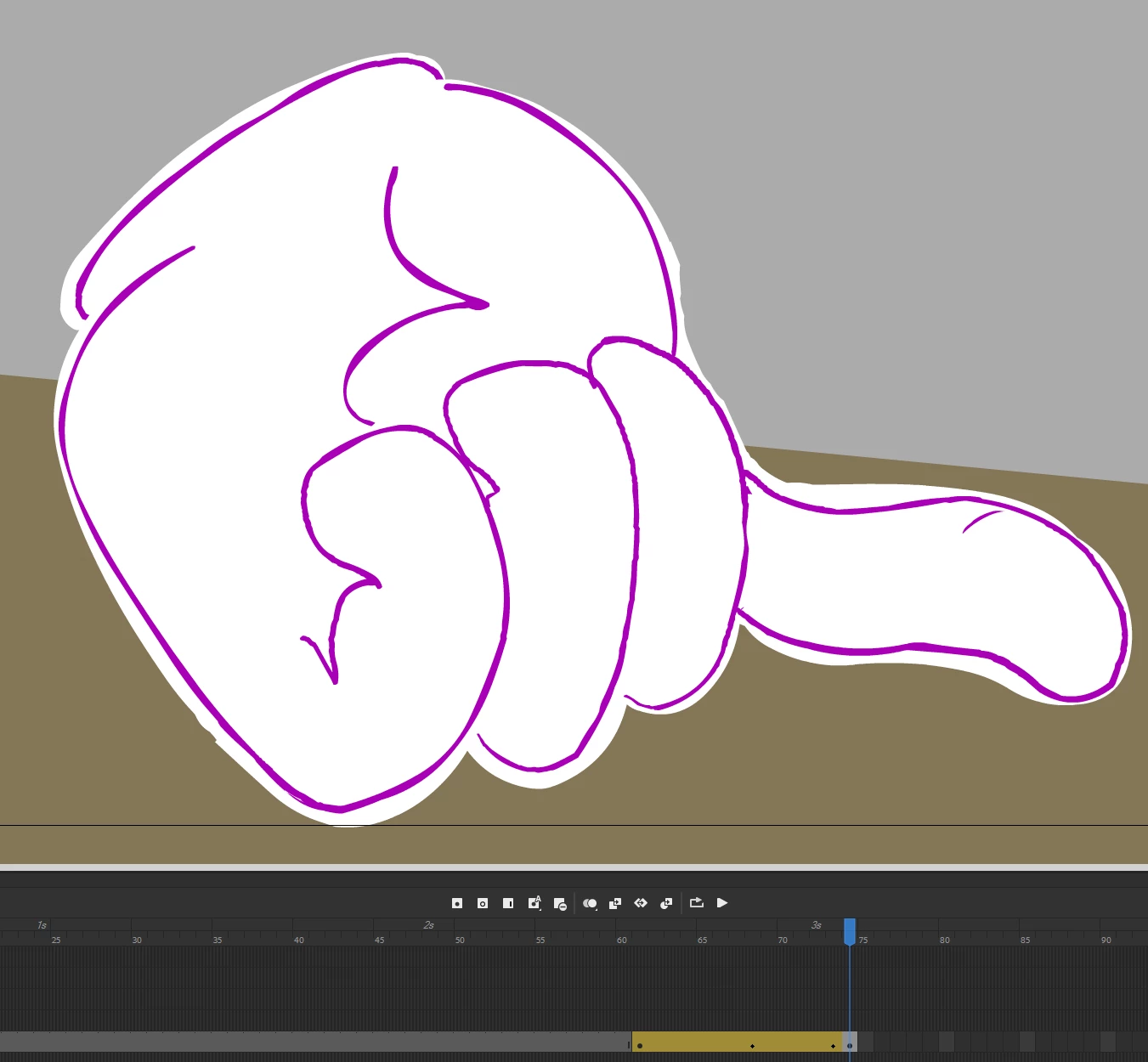Click the Insert Frame icon

coord(508,903)
